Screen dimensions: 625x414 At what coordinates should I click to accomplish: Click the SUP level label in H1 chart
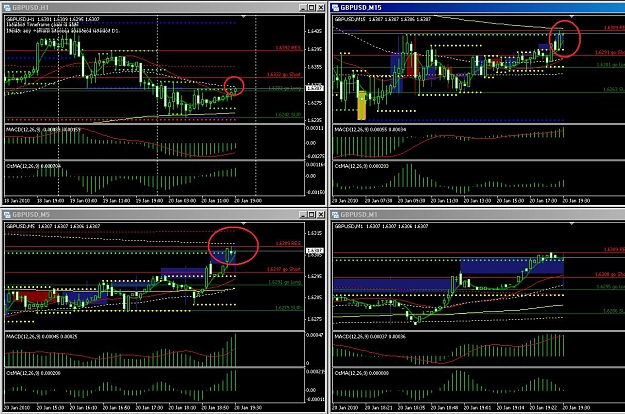click(288, 114)
